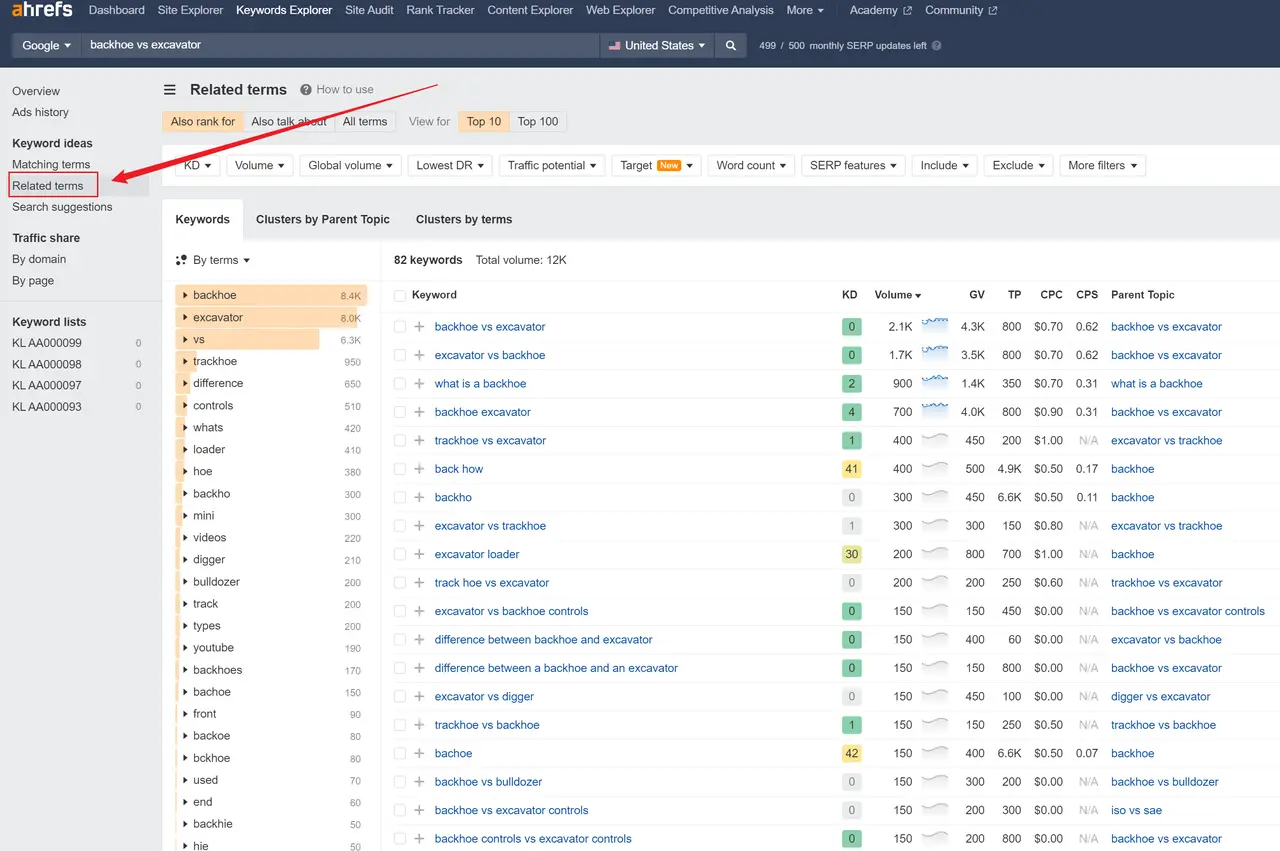The height and width of the screenshot is (851, 1280).
Task: Open Academy external link
Action: coord(880,10)
